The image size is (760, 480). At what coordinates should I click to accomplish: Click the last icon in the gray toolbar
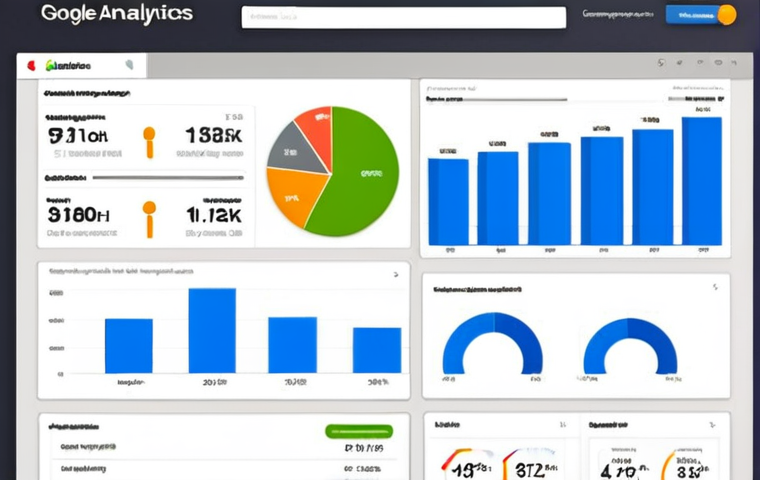(x=734, y=63)
